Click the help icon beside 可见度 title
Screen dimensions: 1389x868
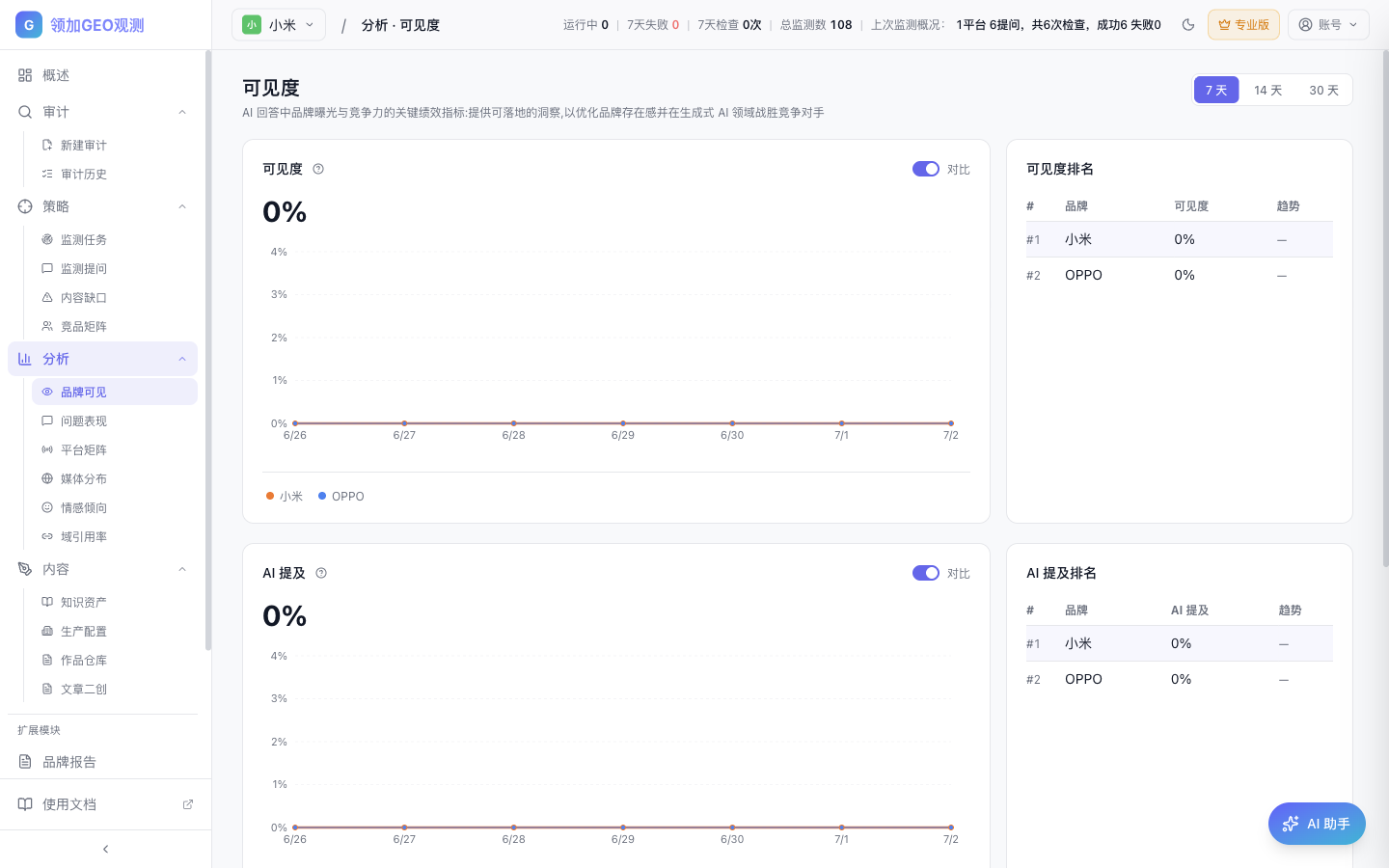(318, 169)
